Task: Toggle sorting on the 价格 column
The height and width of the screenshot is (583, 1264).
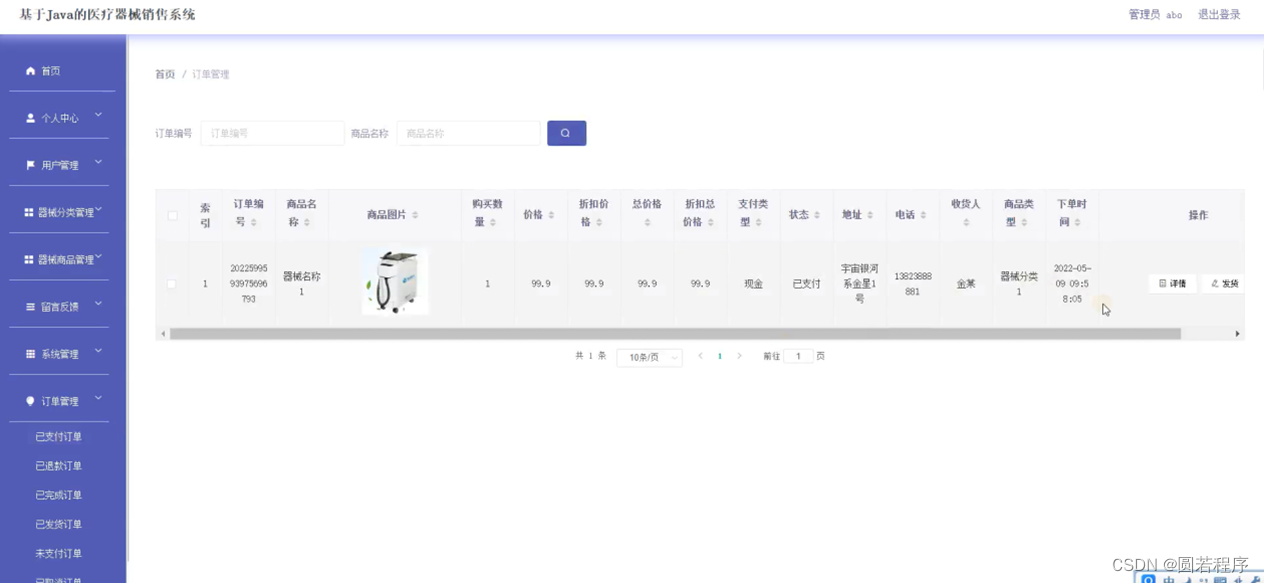Action: 540,213
